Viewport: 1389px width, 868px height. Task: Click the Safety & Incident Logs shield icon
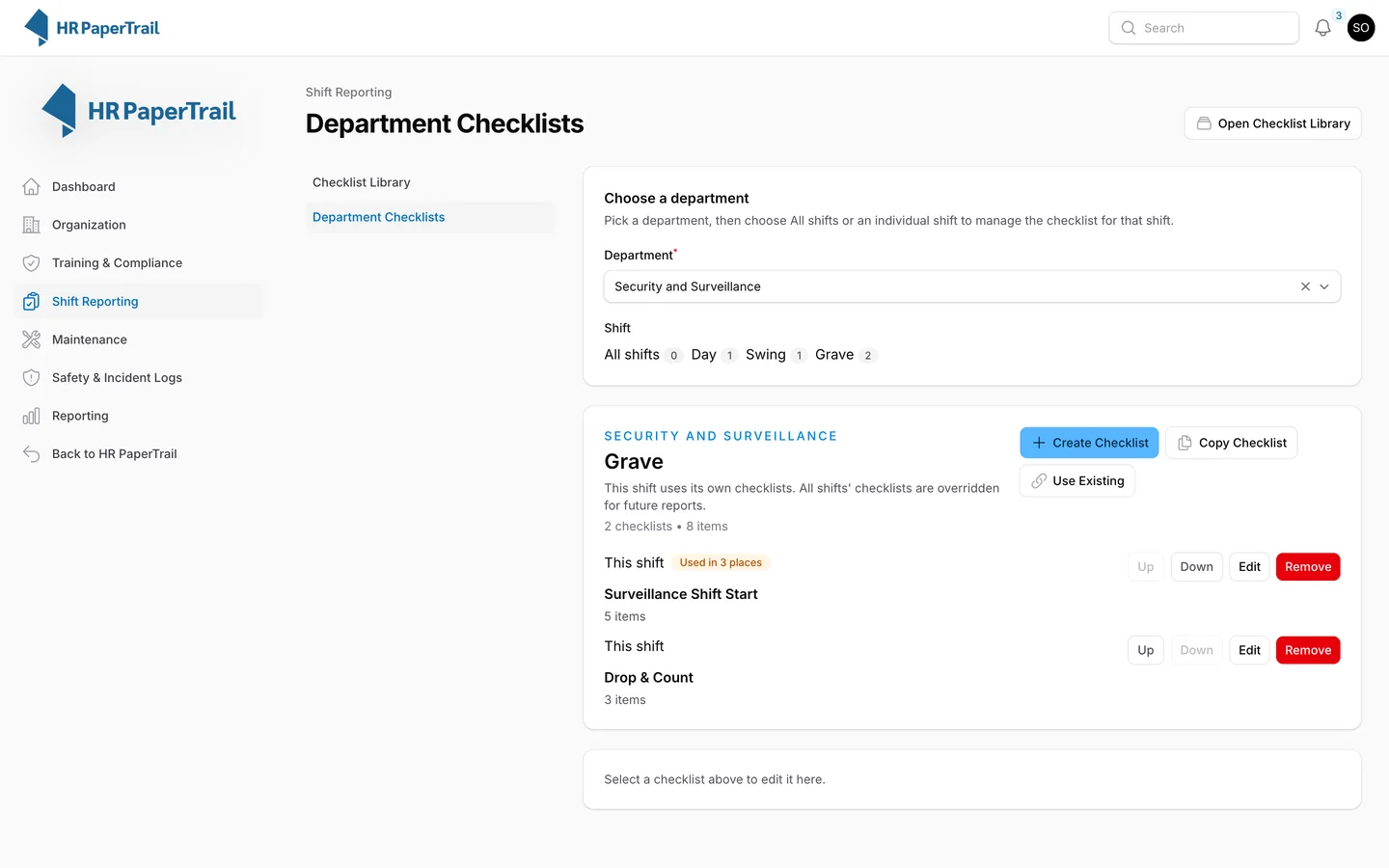tap(32, 377)
